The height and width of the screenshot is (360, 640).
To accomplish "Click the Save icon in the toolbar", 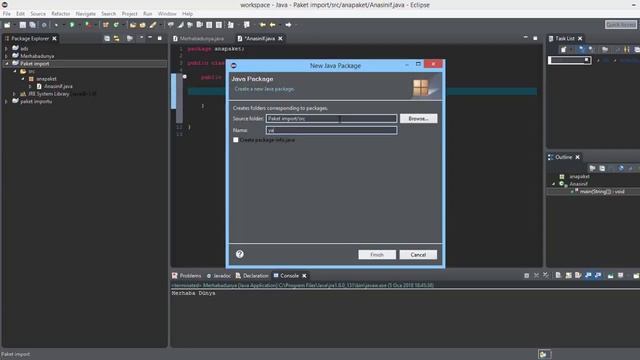I will (x=22, y=25).
